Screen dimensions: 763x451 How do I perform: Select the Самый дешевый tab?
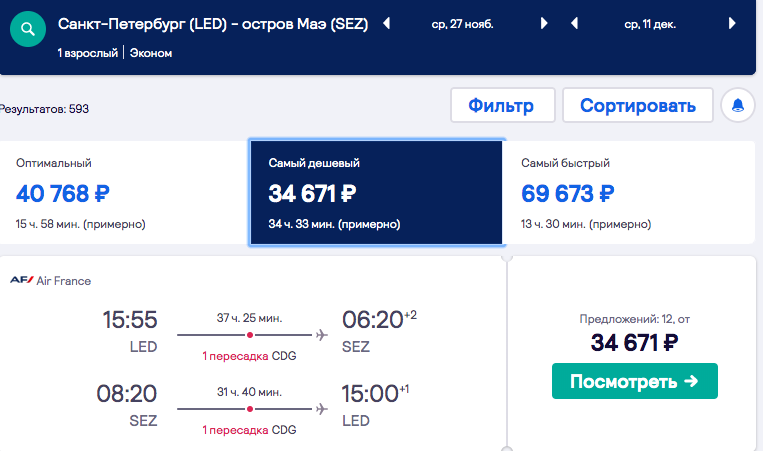point(376,193)
